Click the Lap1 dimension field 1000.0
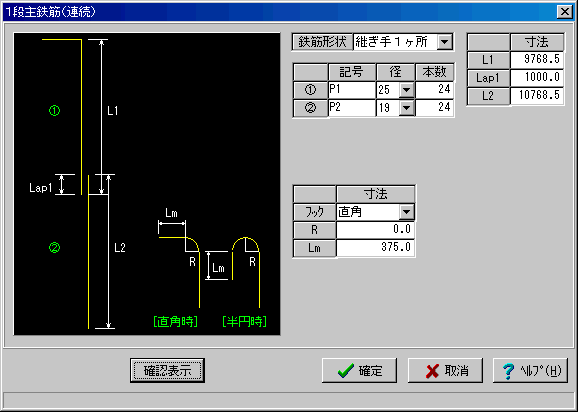The width and height of the screenshot is (578, 412). coord(537,77)
